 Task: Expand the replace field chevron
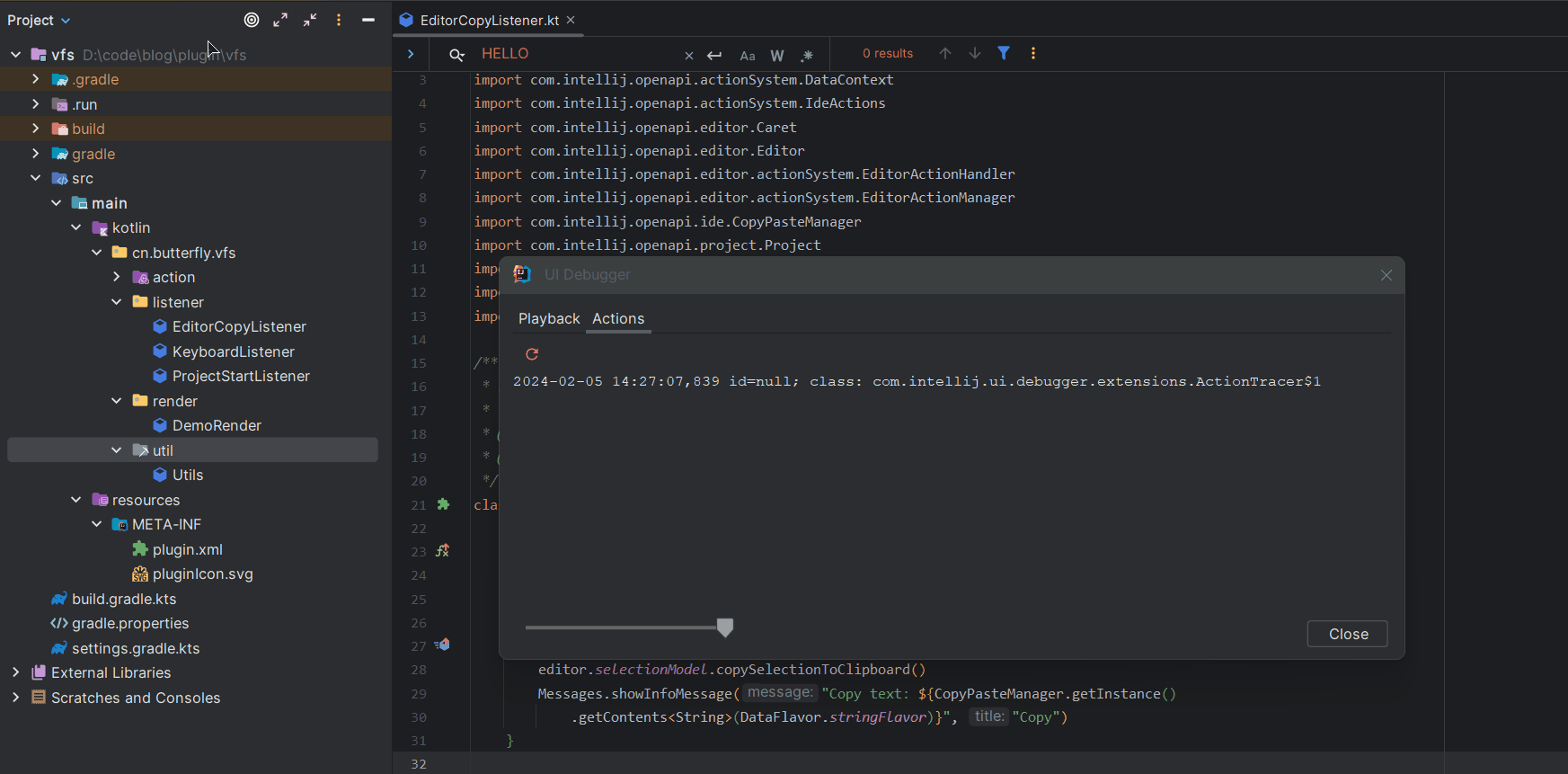[411, 54]
